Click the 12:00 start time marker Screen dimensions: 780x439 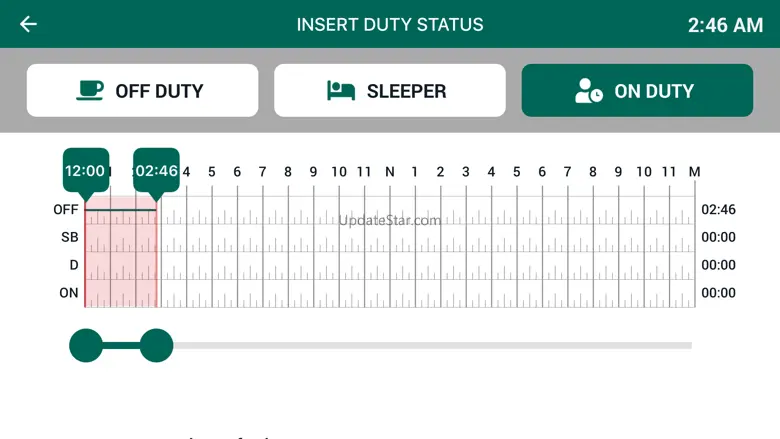pos(86,171)
